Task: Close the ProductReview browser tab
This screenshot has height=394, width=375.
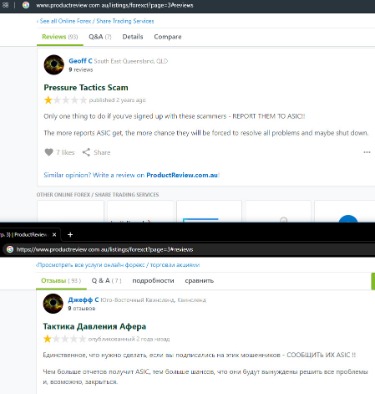Action: pyautogui.click(x=54, y=235)
